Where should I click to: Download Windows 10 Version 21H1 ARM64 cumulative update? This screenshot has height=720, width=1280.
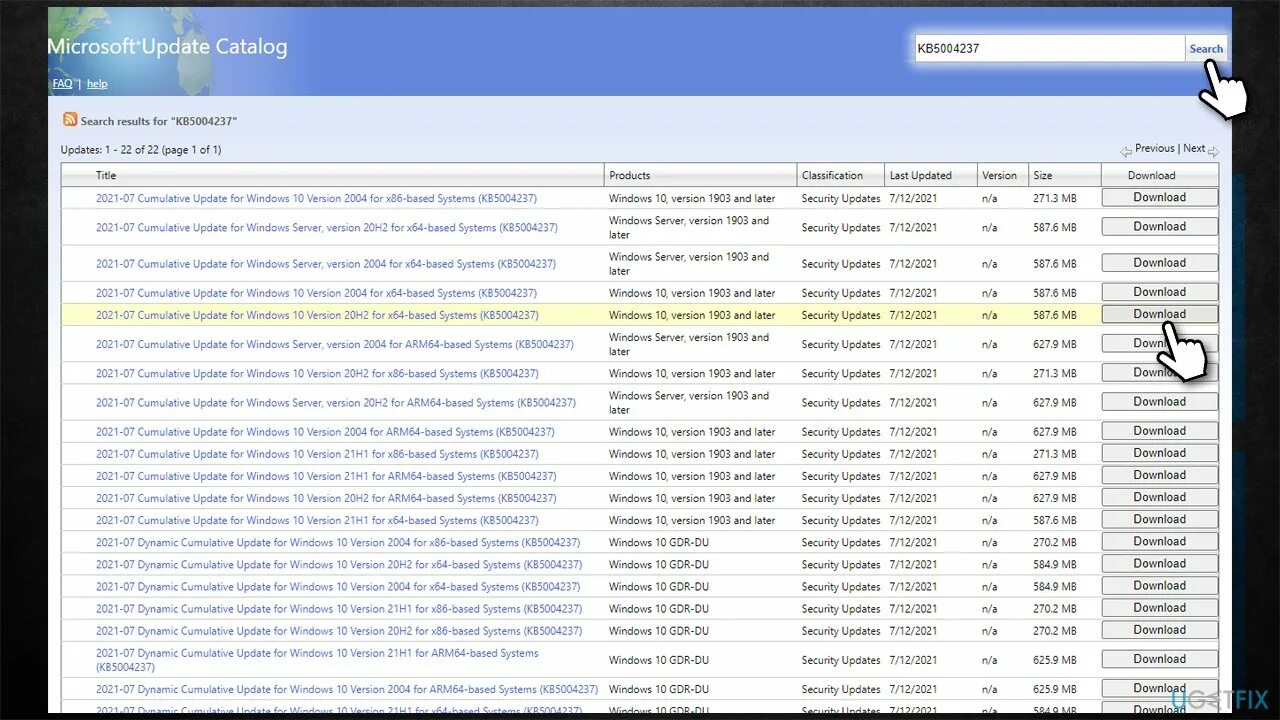[x=1159, y=475]
